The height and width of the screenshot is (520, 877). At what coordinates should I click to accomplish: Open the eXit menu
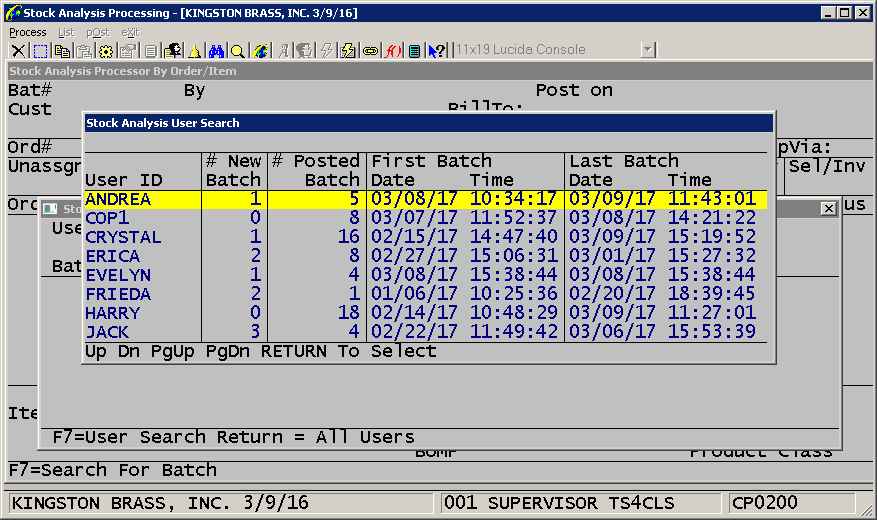(131, 32)
